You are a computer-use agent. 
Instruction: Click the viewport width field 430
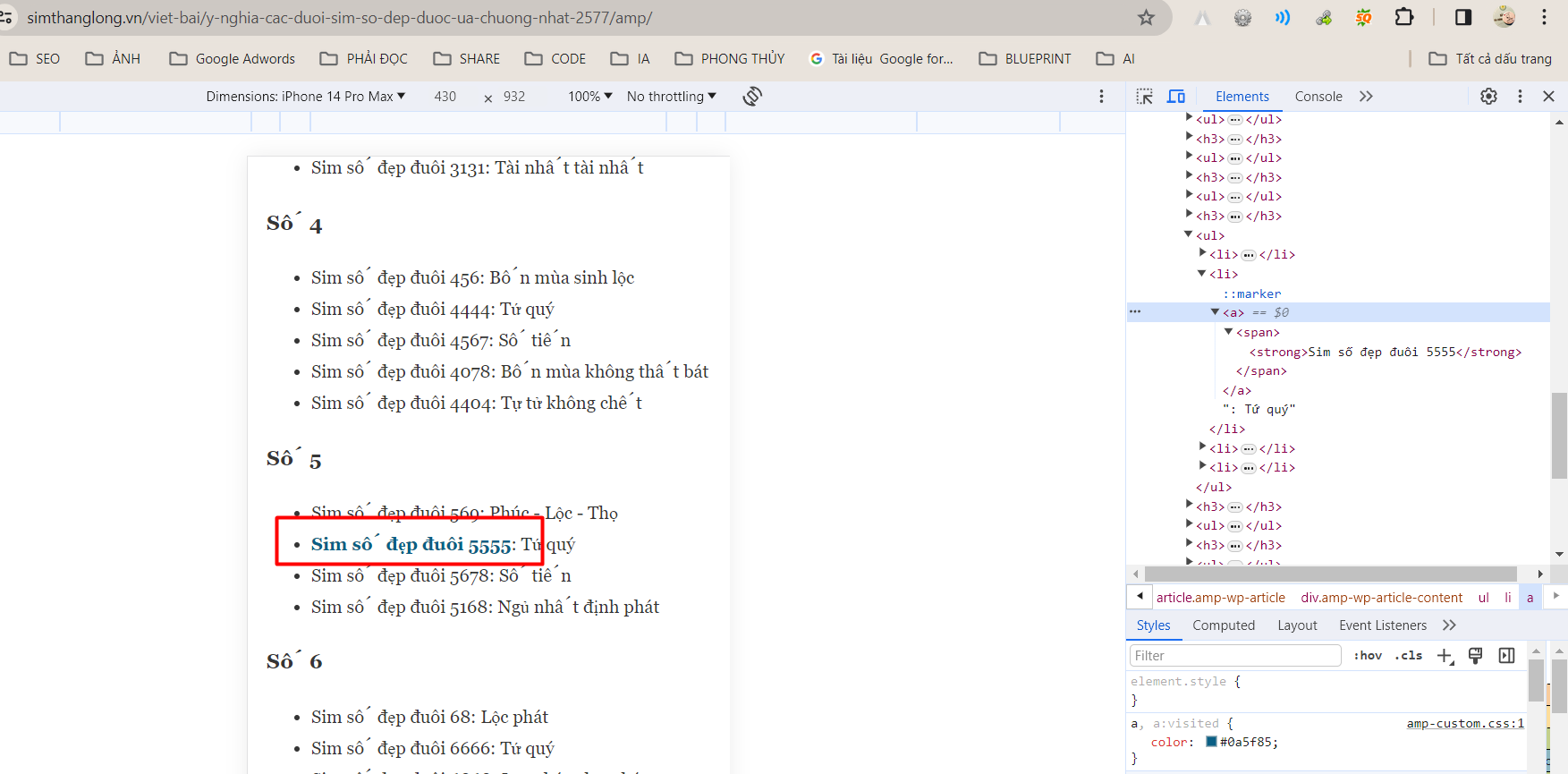coord(445,96)
